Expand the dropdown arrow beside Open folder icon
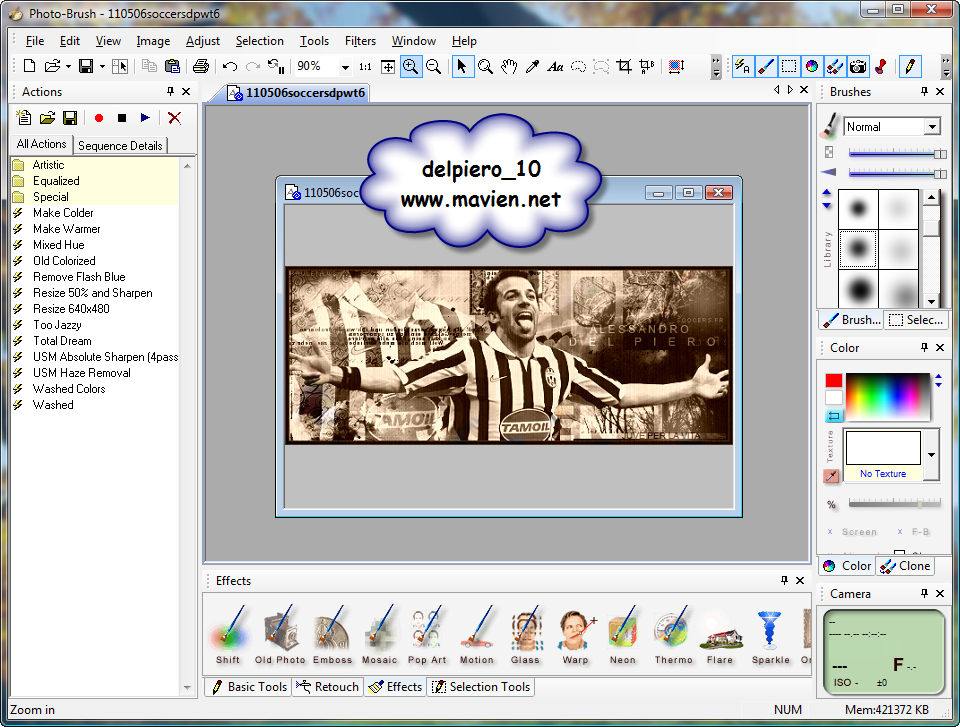 68,67
